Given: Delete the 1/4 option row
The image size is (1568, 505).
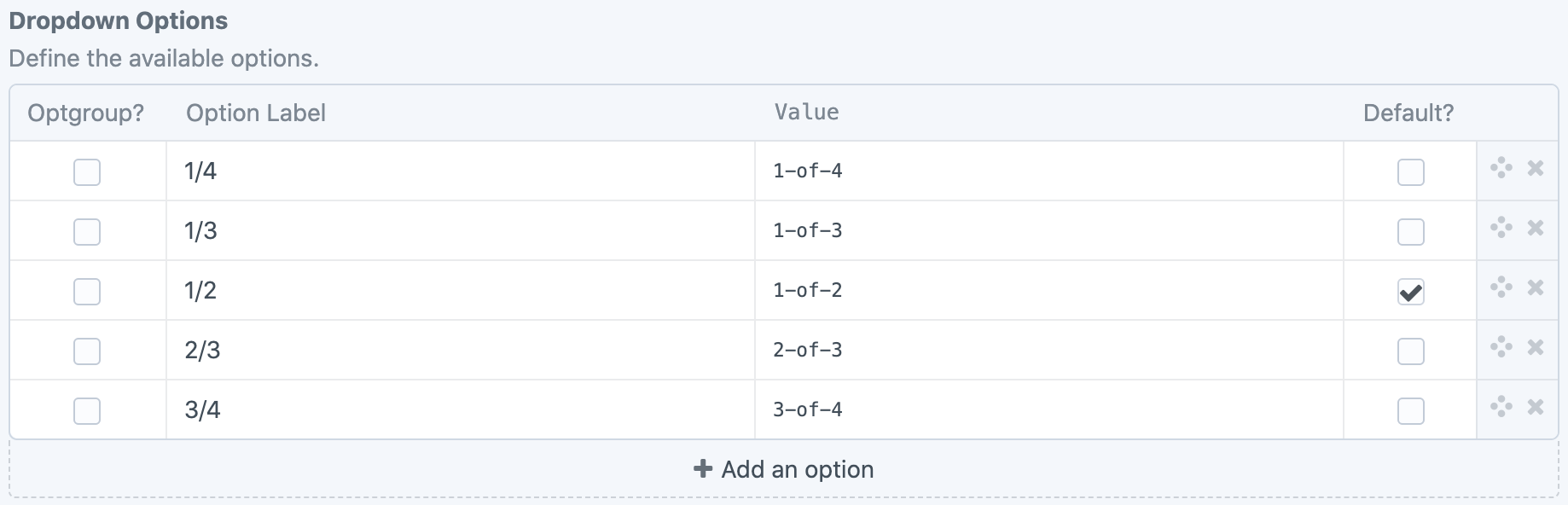Looking at the screenshot, I should point(1536,168).
